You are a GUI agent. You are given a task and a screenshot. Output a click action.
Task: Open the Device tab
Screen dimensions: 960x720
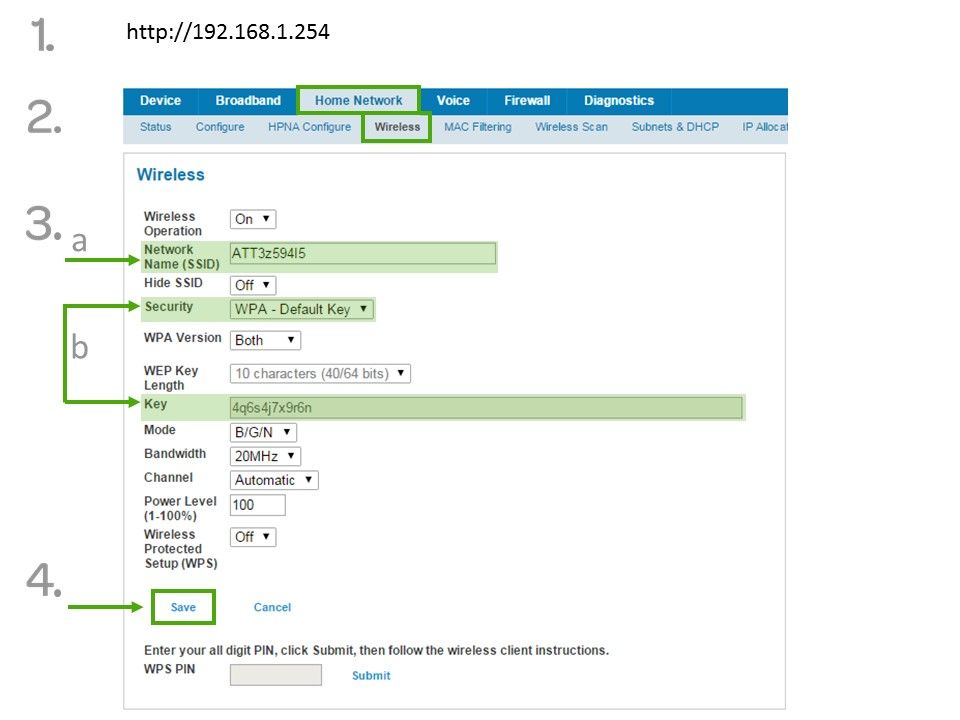[160, 101]
